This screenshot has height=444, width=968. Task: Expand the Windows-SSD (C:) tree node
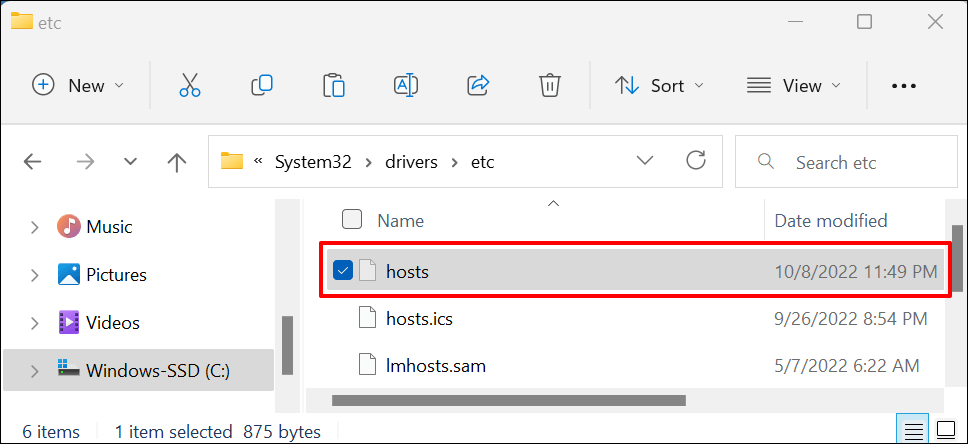click(x=34, y=371)
